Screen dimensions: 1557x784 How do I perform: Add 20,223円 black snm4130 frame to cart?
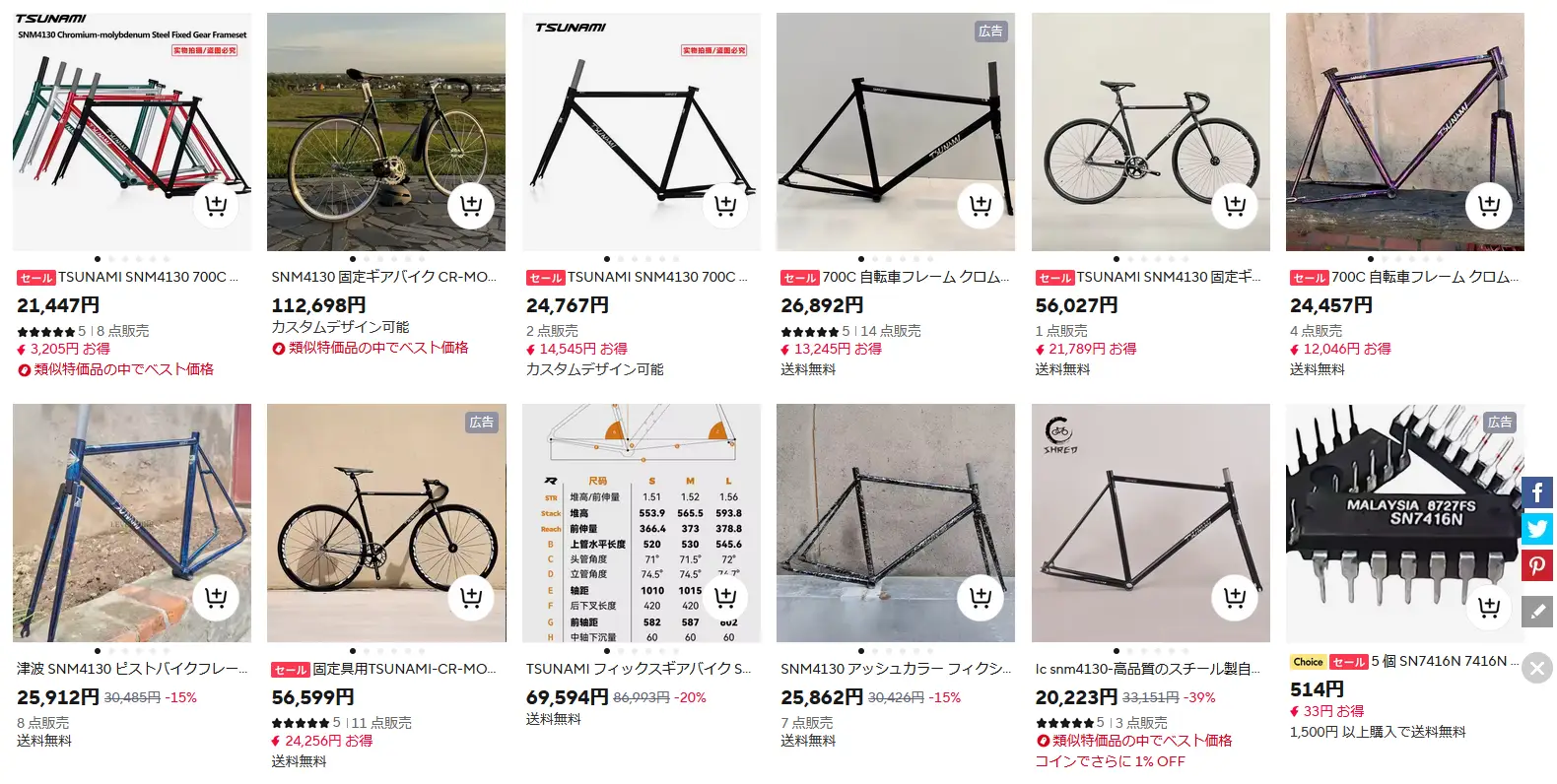1234,597
